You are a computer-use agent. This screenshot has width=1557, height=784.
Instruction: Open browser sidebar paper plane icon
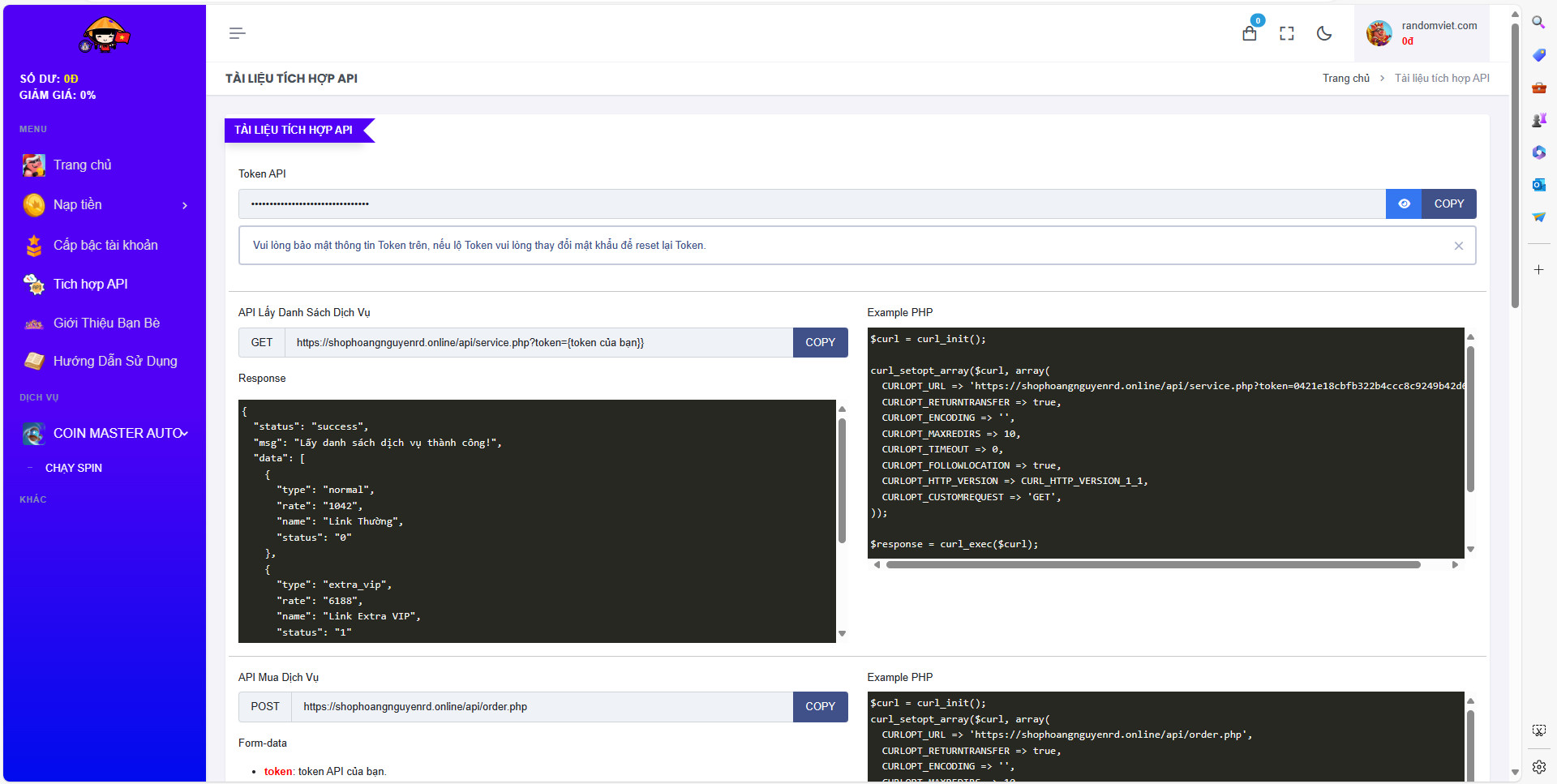click(x=1538, y=217)
